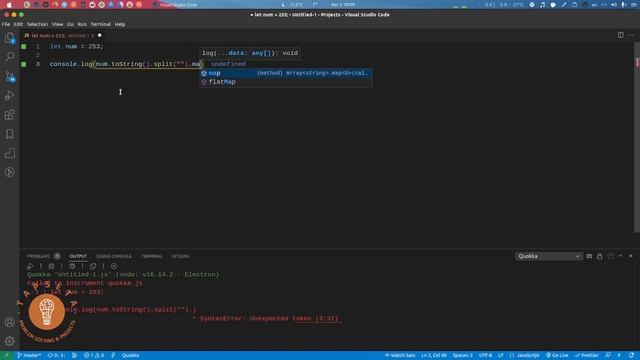
Task: Click the Quokka stop icon in output toolbar
Action: [x=114, y=266]
